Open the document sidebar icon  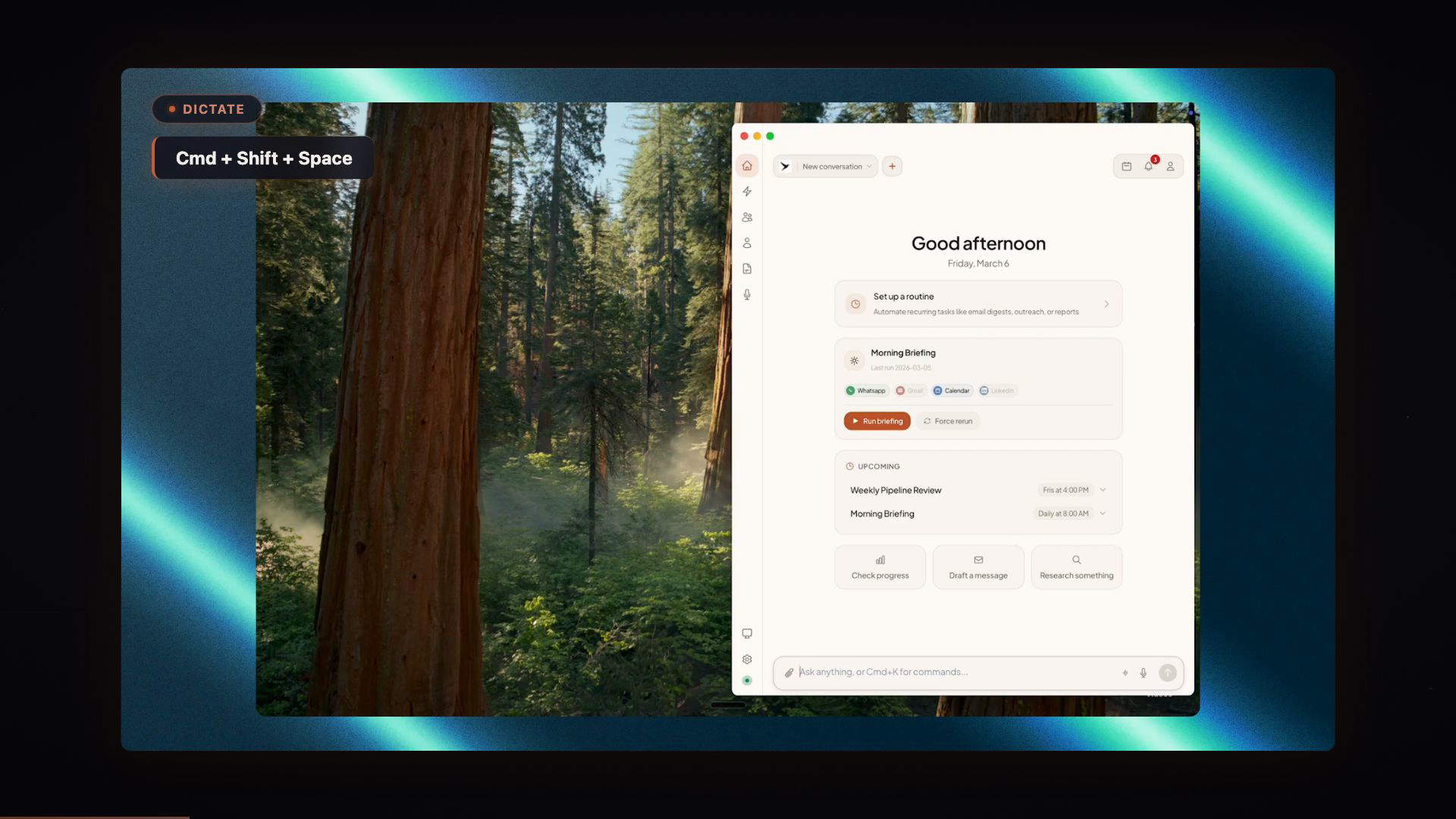coord(747,269)
